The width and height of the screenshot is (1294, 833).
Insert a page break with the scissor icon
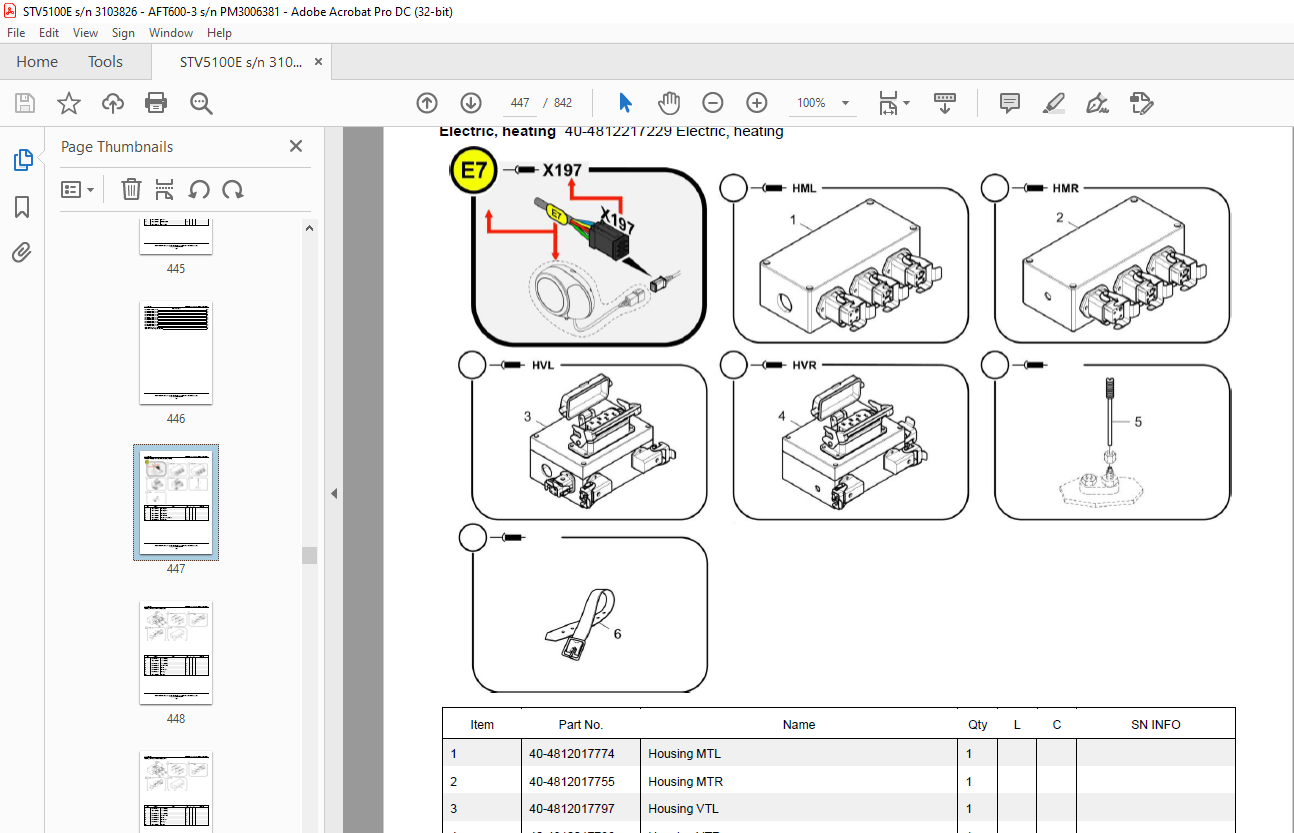165,189
